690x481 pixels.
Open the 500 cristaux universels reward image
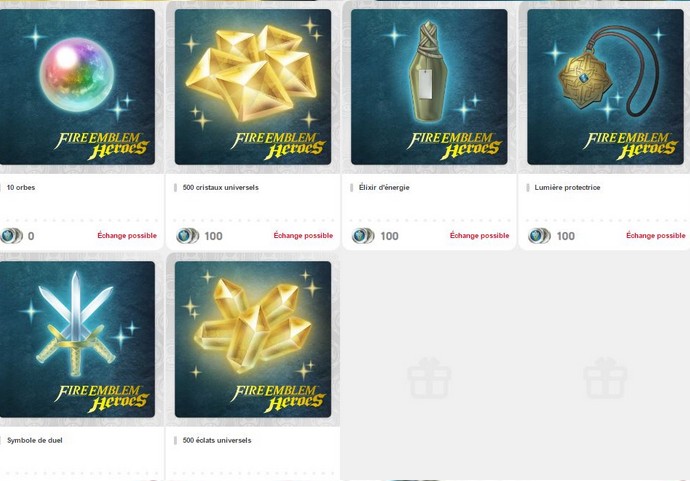(253, 87)
